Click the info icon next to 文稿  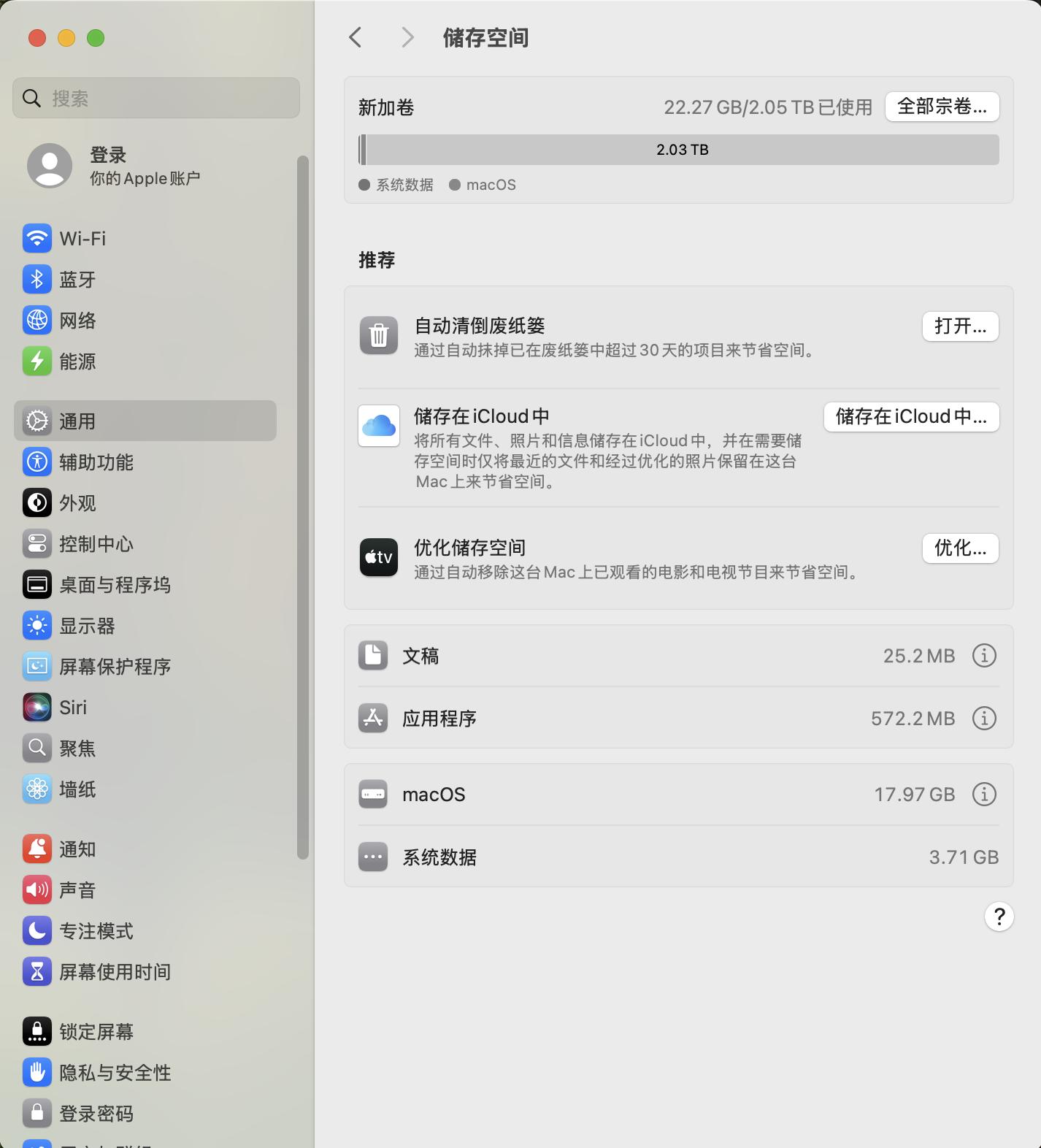(983, 656)
